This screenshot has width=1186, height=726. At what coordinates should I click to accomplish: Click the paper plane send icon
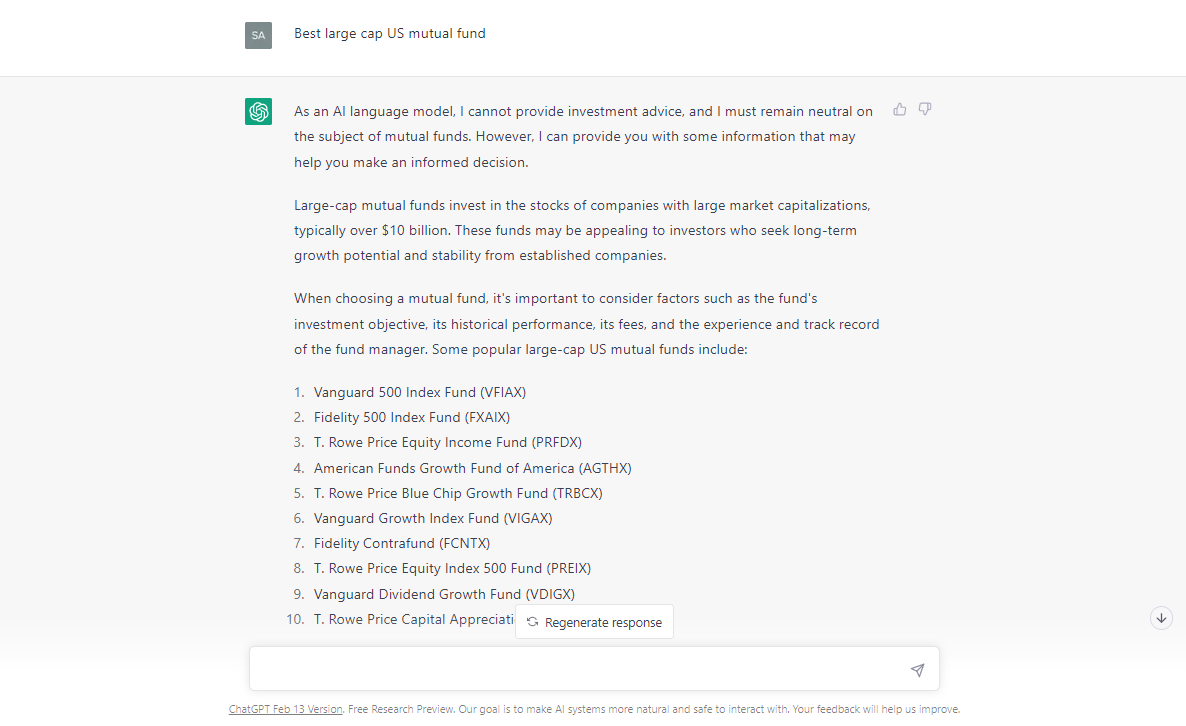click(x=916, y=669)
